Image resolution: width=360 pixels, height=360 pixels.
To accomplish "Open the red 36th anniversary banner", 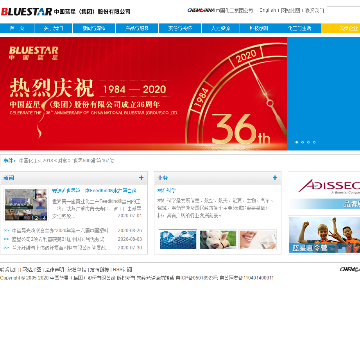I will pyautogui.click(x=143, y=93).
